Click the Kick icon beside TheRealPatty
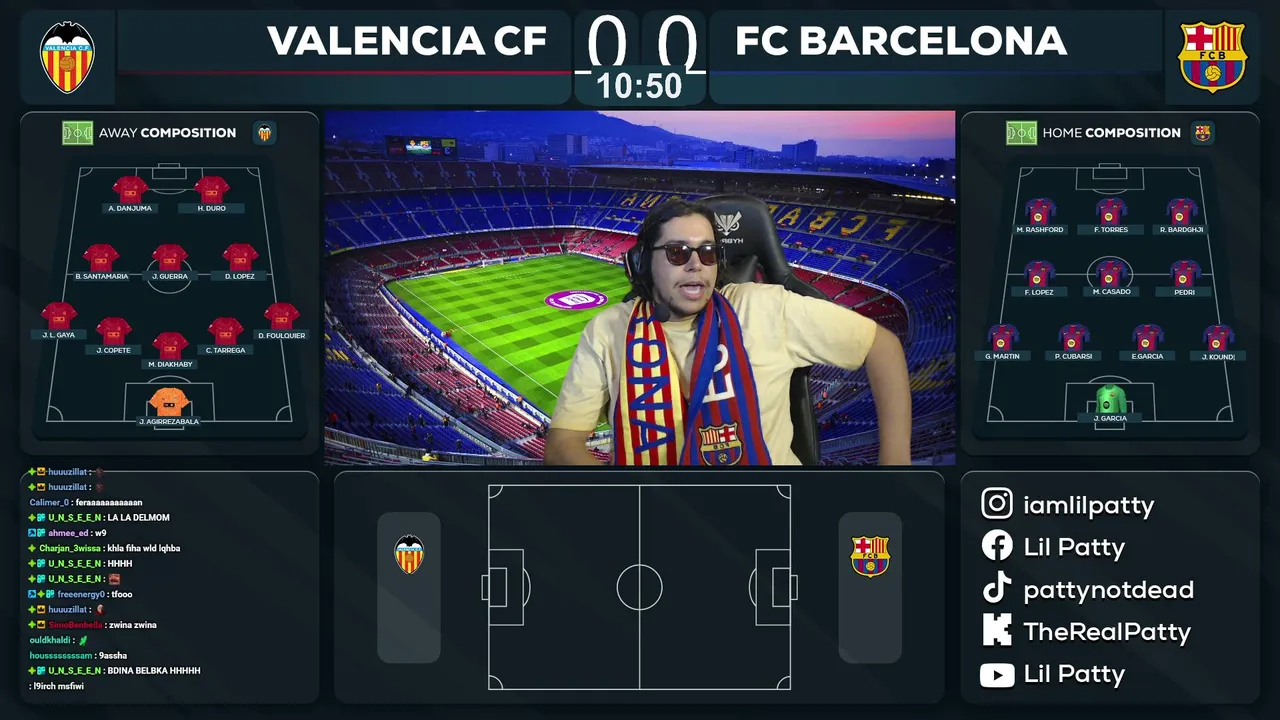Image resolution: width=1280 pixels, height=720 pixels. pyautogui.click(x=997, y=631)
